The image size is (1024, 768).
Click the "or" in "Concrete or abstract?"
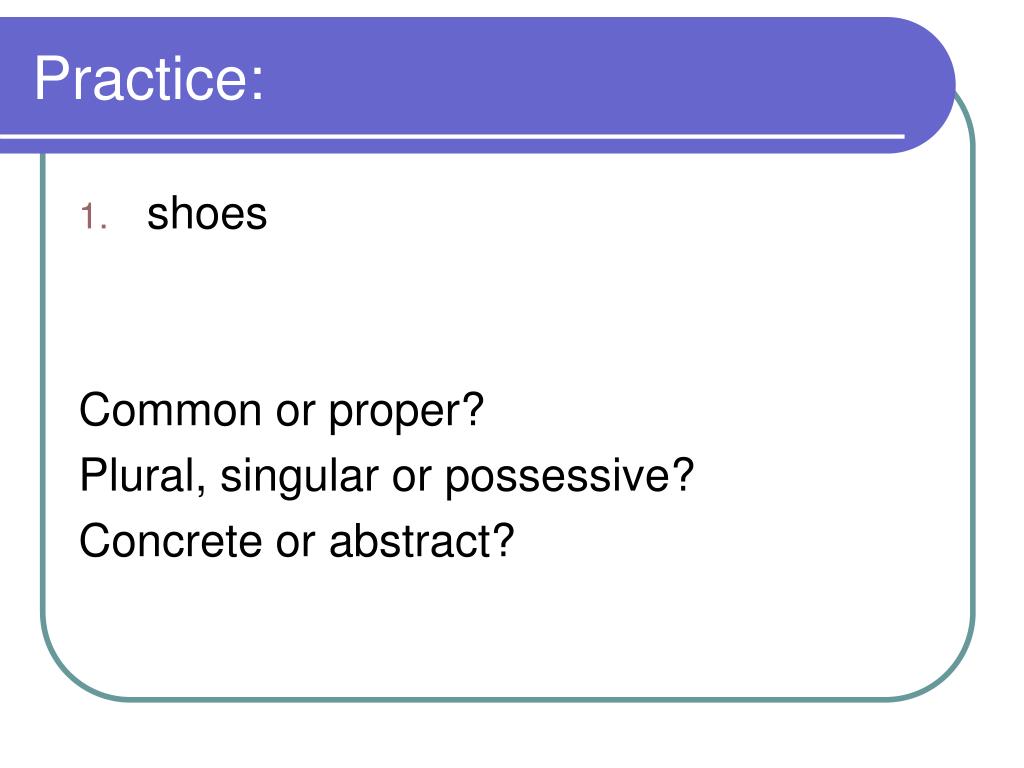click(x=295, y=542)
